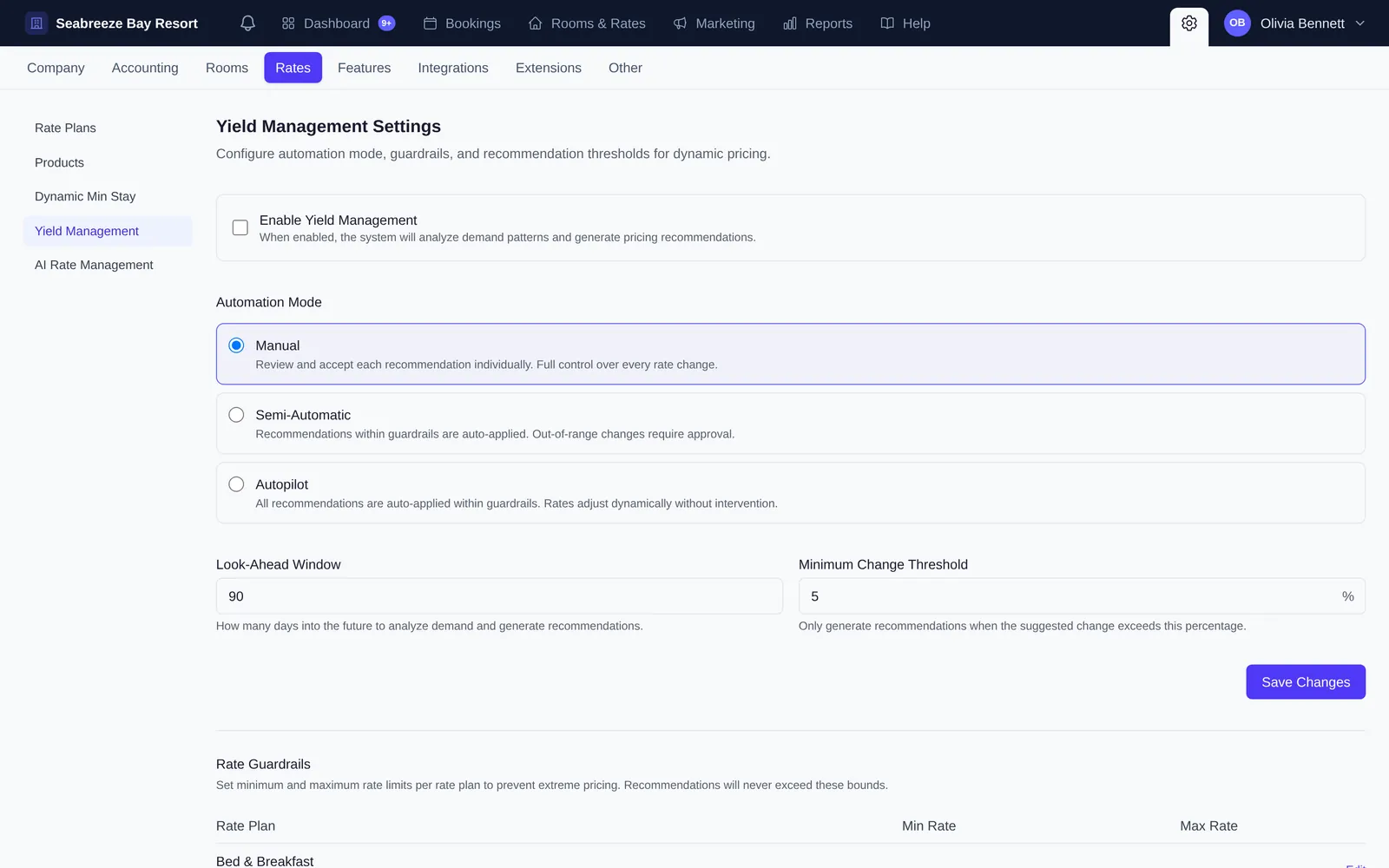
Task: Open the Extensions tab
Action: [549, 68]
